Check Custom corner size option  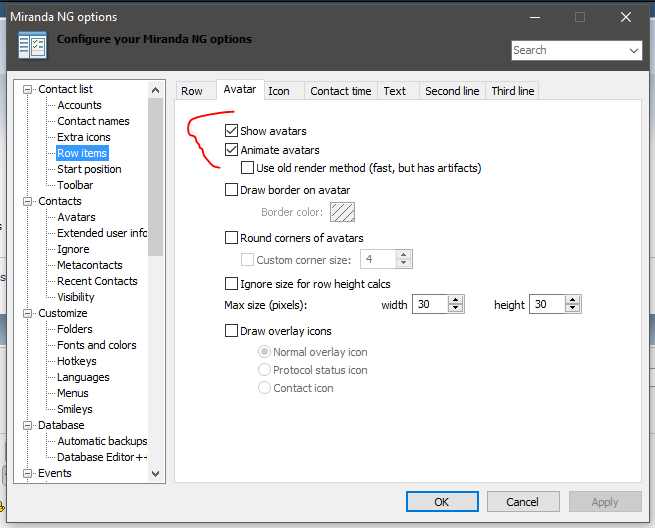click(x=247, y=260)
